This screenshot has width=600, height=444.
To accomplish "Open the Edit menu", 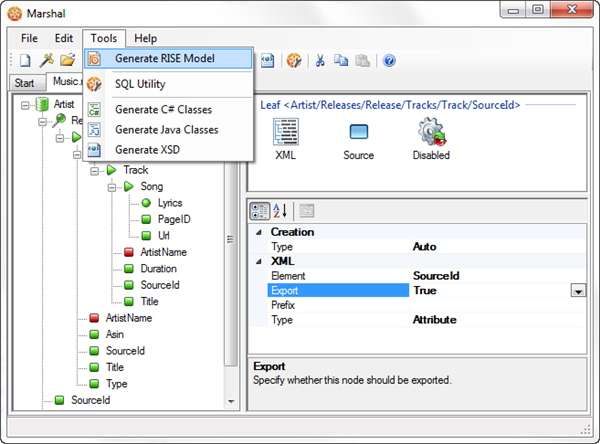I will (x=64, y=38).
